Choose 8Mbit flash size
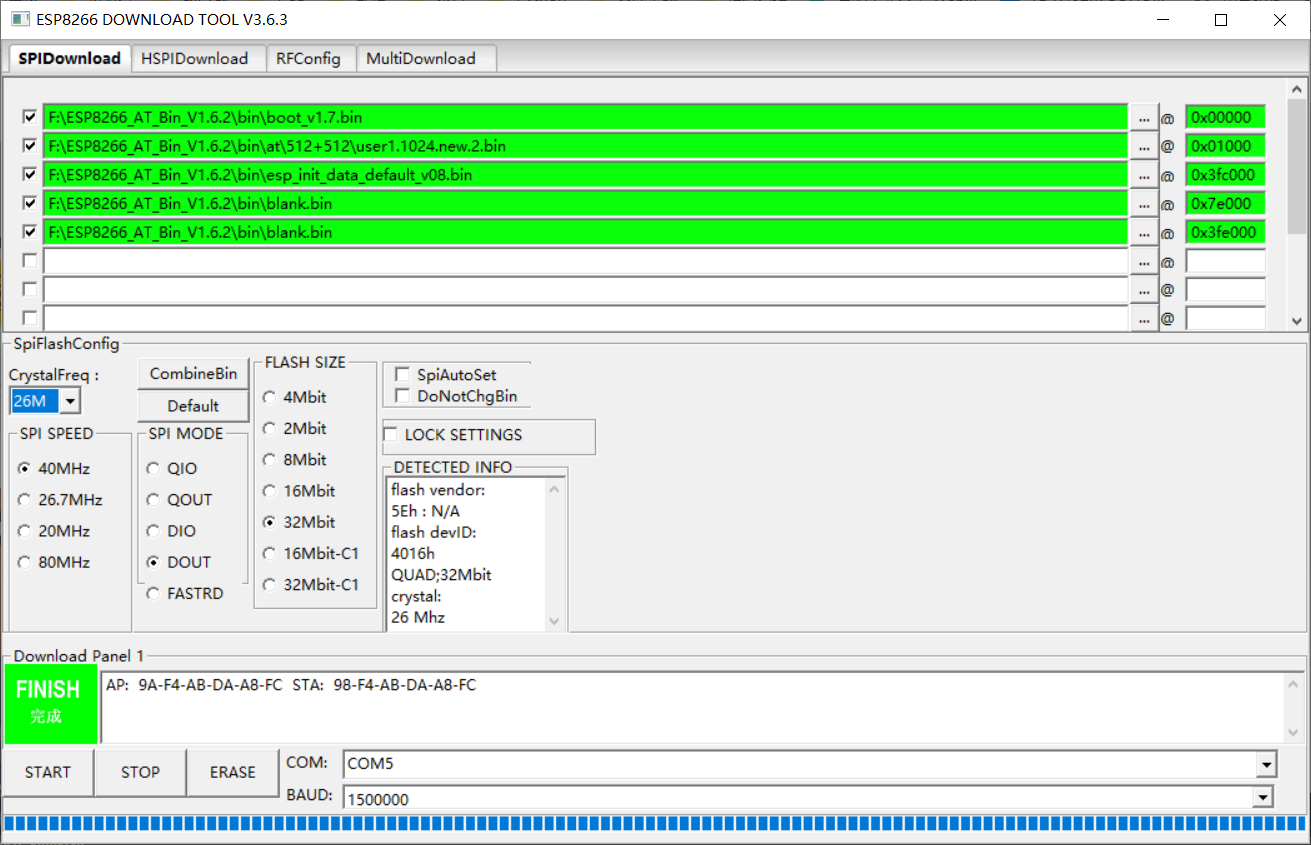Image resolution: width=1311 pixels, height=845 pixels. pyautogui.click(x=295, y=460)
